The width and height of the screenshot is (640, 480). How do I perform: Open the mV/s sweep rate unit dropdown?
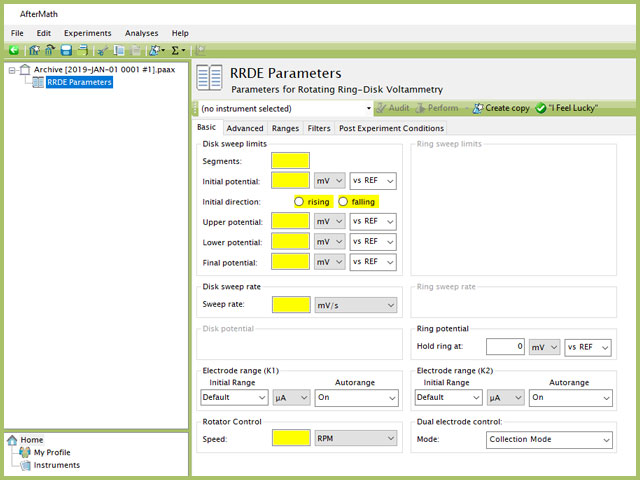[x=356, y=305]
